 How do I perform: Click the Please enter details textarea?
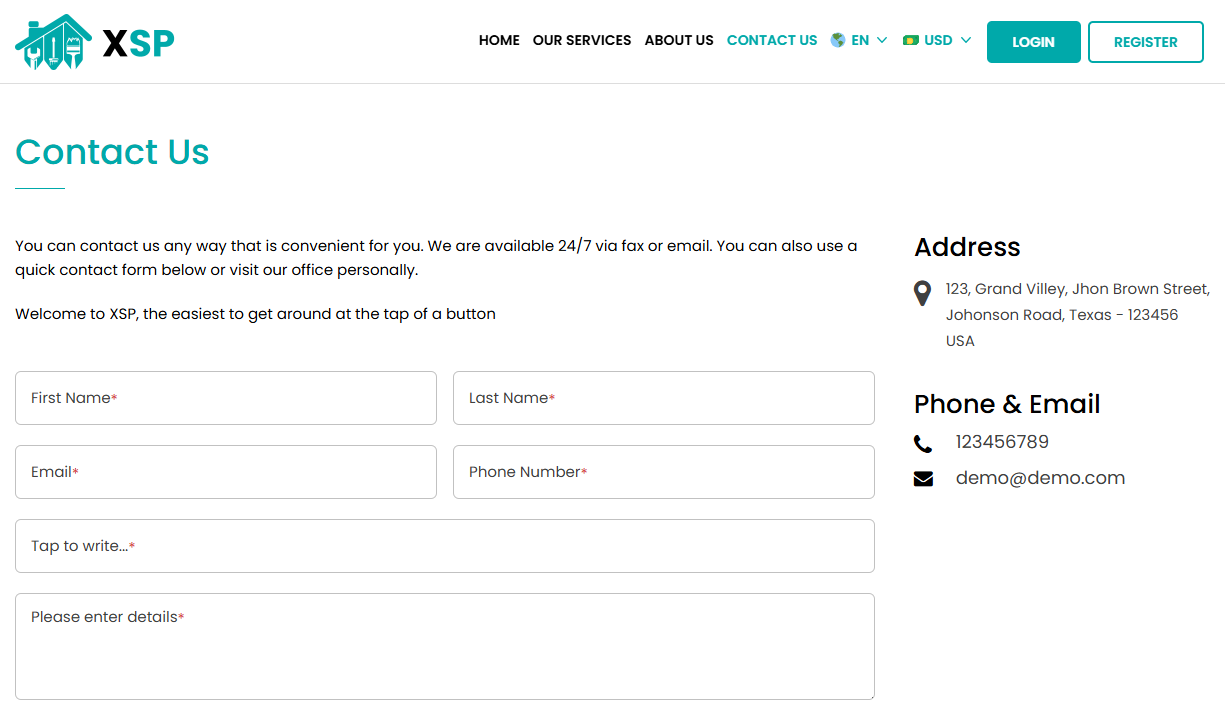coord(445,646)
